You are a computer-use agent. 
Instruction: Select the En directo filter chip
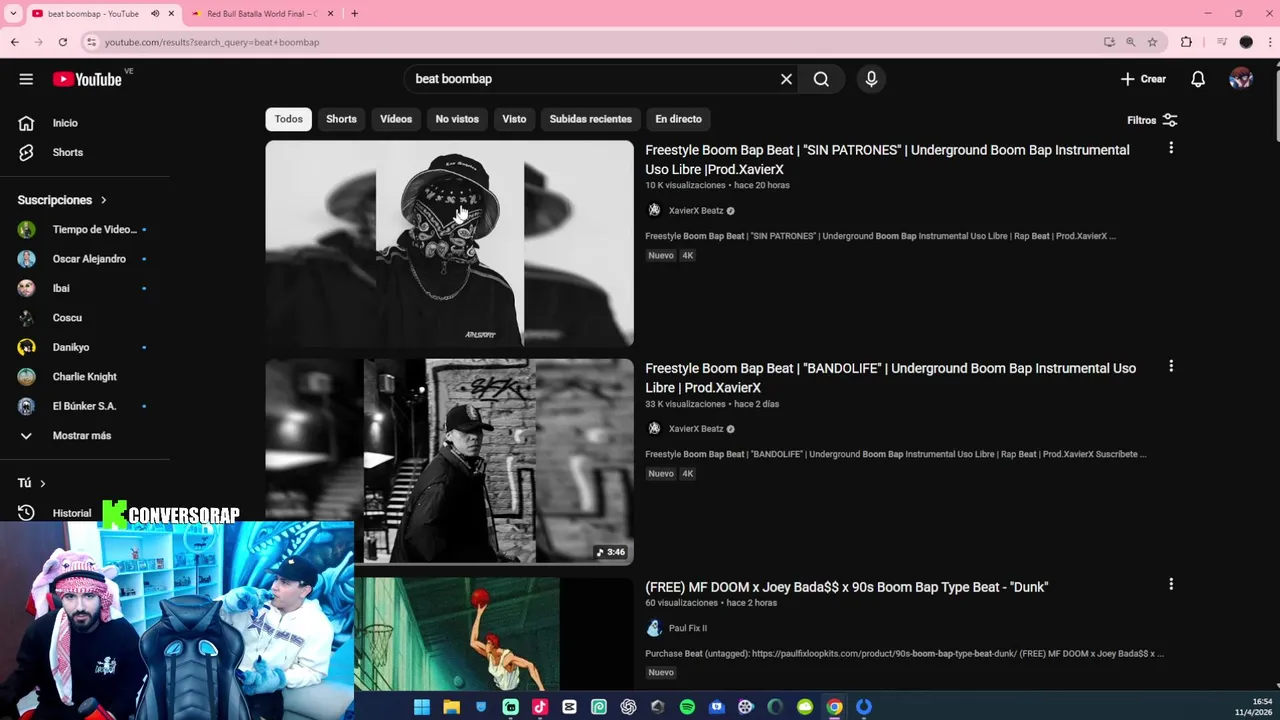click(x=678, y=119)
